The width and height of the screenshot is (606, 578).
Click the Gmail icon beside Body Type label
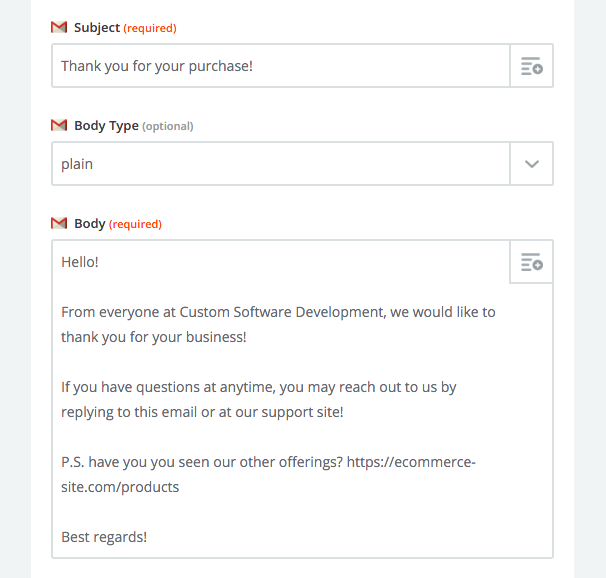pos(59,125)
